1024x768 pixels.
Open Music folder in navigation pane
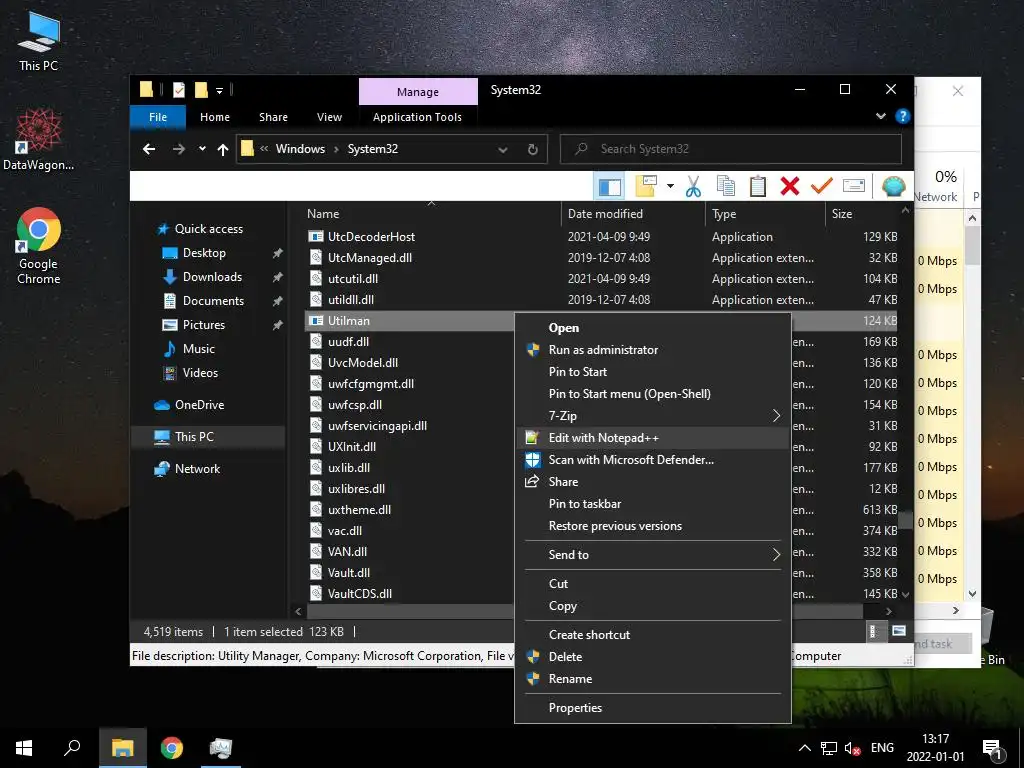pyautogui.click(x=199, y=349)
